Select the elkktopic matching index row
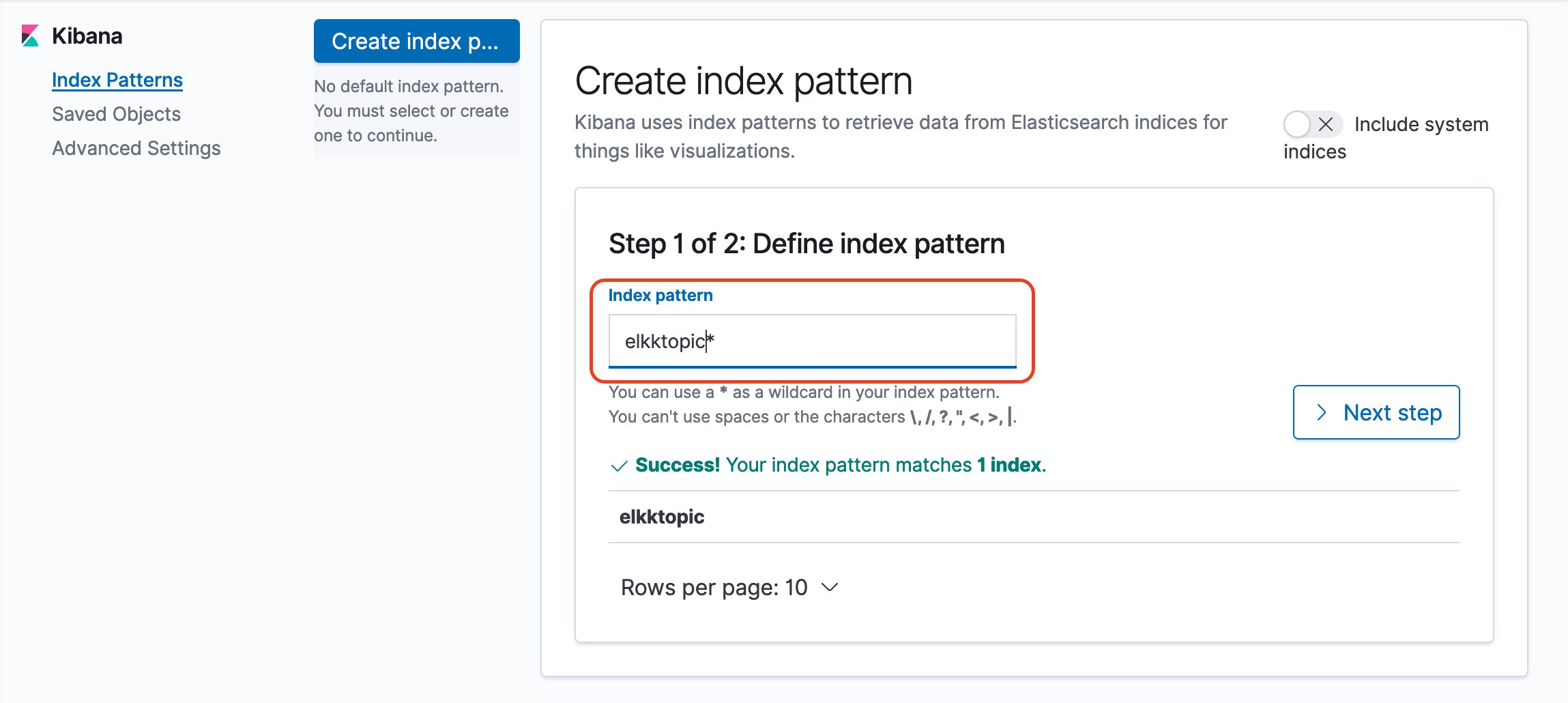 [x=1034, y=517]
